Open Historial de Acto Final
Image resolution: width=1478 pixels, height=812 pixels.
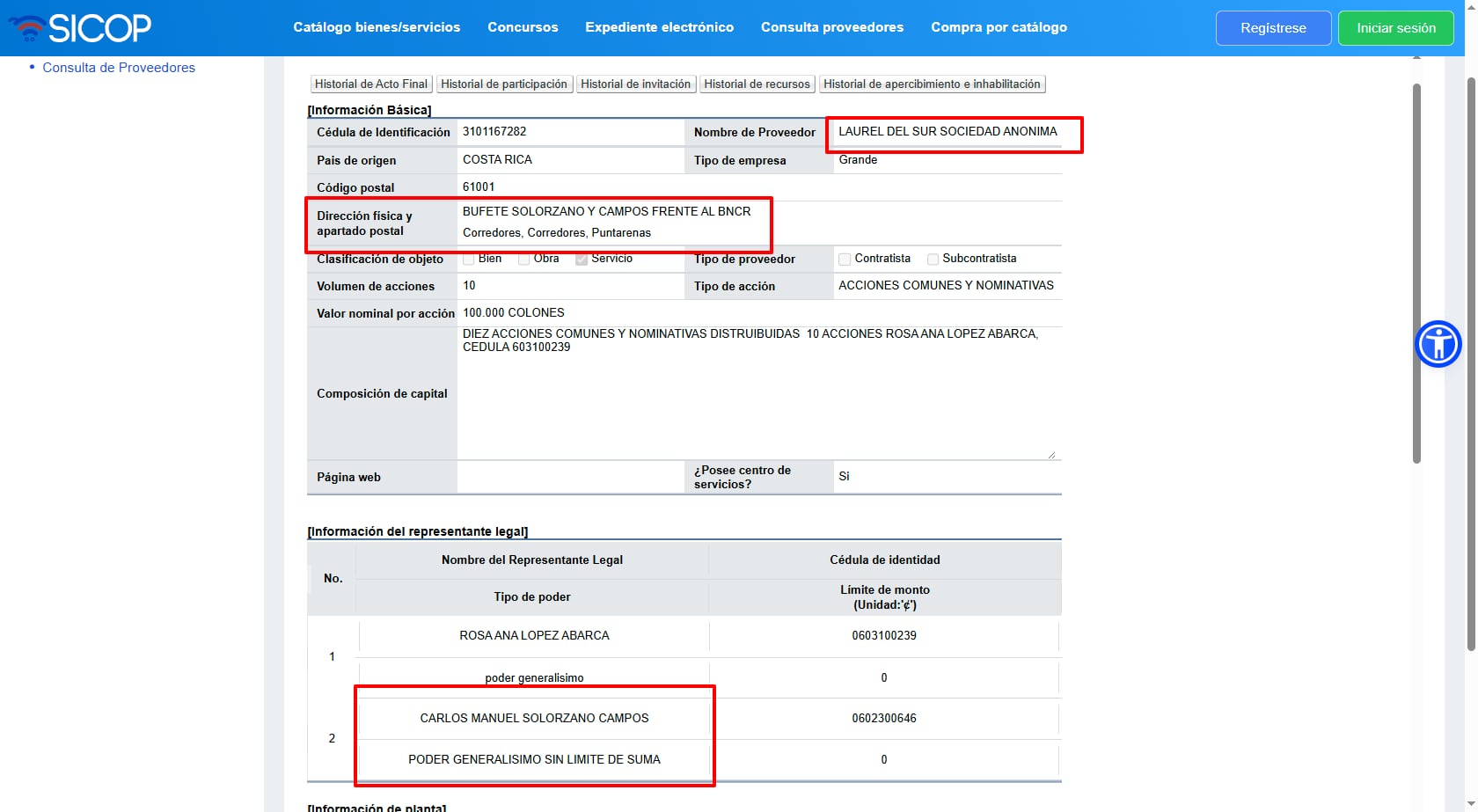(371, 84)
